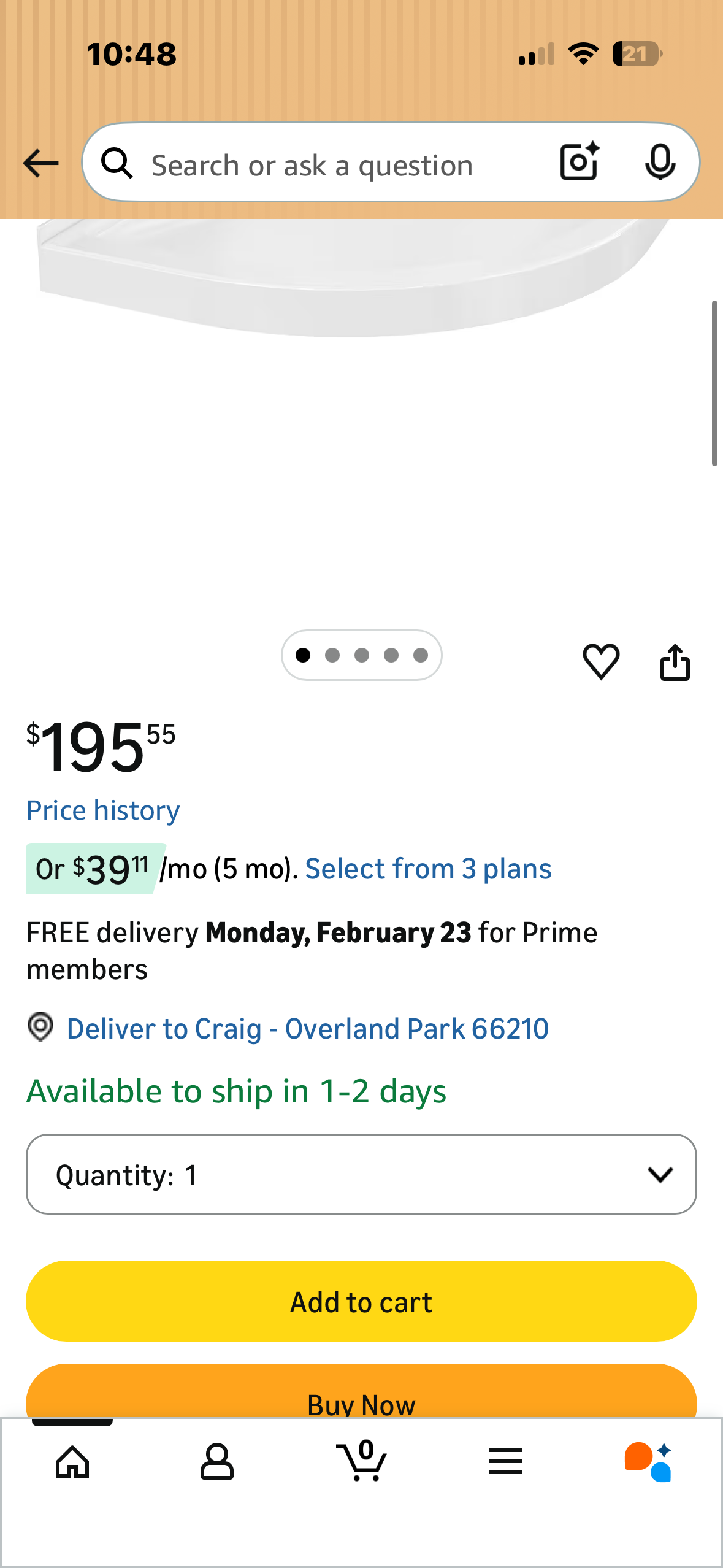The height and width of the screenshot is (1568, 723).
Task: Tap the Quantity dropdown chevron arrow
Action: (660, 1174)
